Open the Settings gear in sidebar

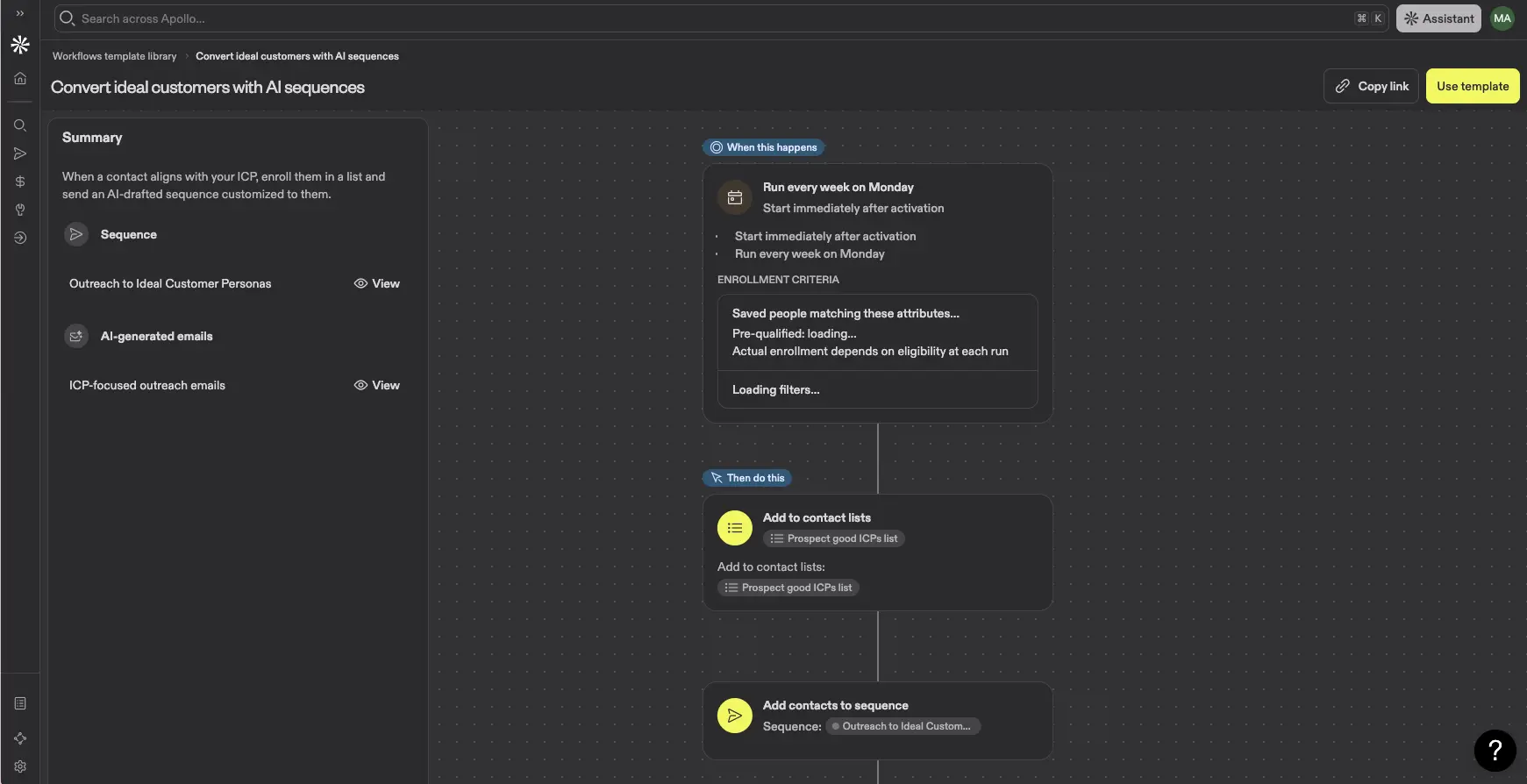click(20, 766)
